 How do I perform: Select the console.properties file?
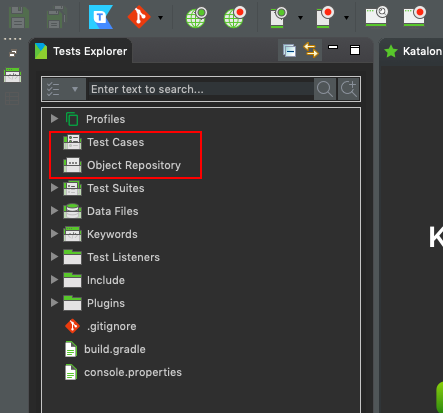tap(133, 372)
